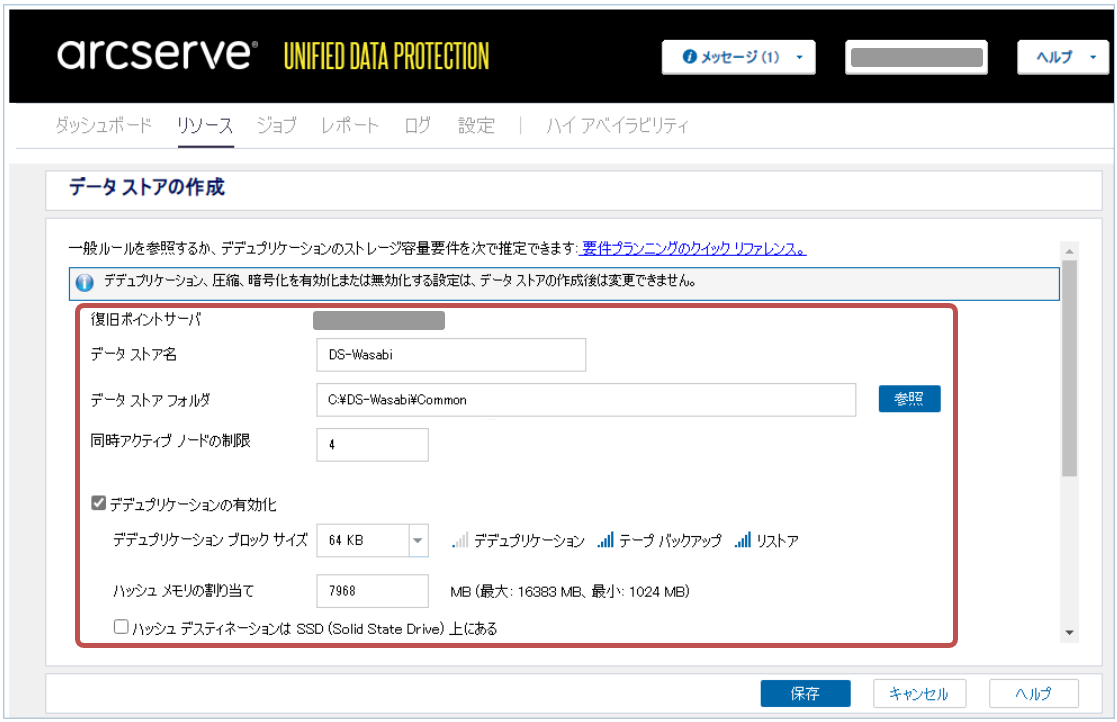Viewport: 1117px width, 722px height.
Task: Switch to the ダッシュボード tab
Action: (103, 125)
